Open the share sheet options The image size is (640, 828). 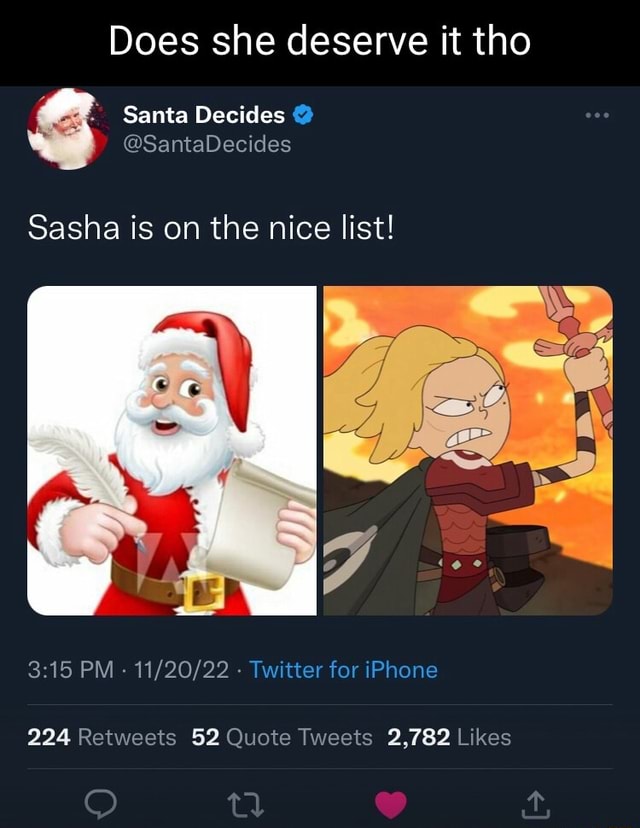pos(535,801)
